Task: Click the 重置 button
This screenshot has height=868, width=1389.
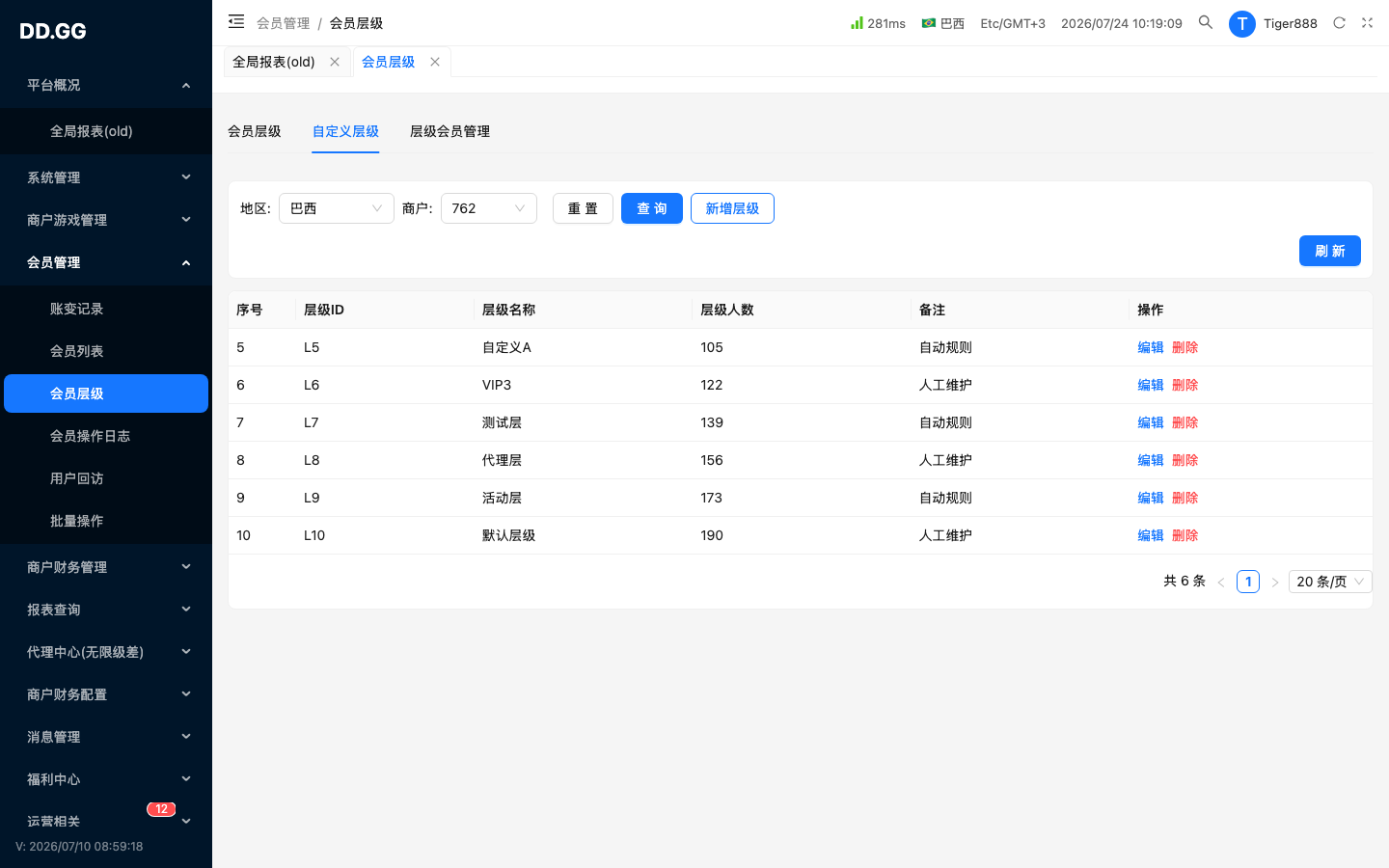Action: click(x=583, y=208)
